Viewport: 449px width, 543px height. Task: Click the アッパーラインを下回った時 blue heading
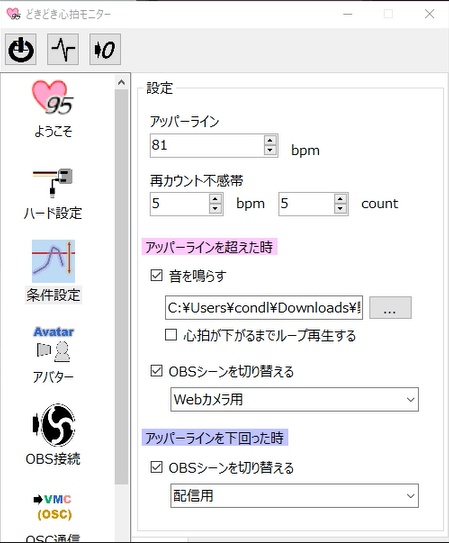point(215,438)
